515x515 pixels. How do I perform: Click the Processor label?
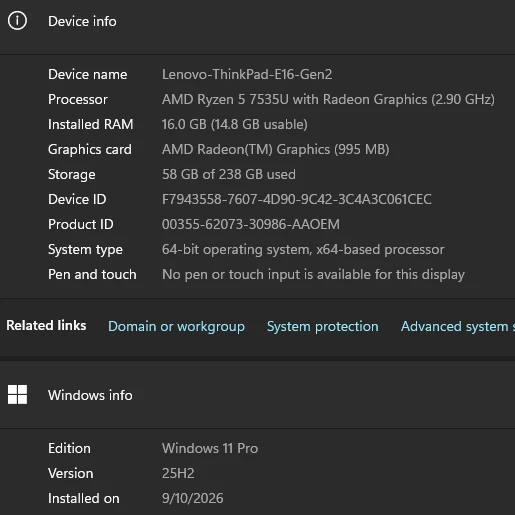[78, 99]
